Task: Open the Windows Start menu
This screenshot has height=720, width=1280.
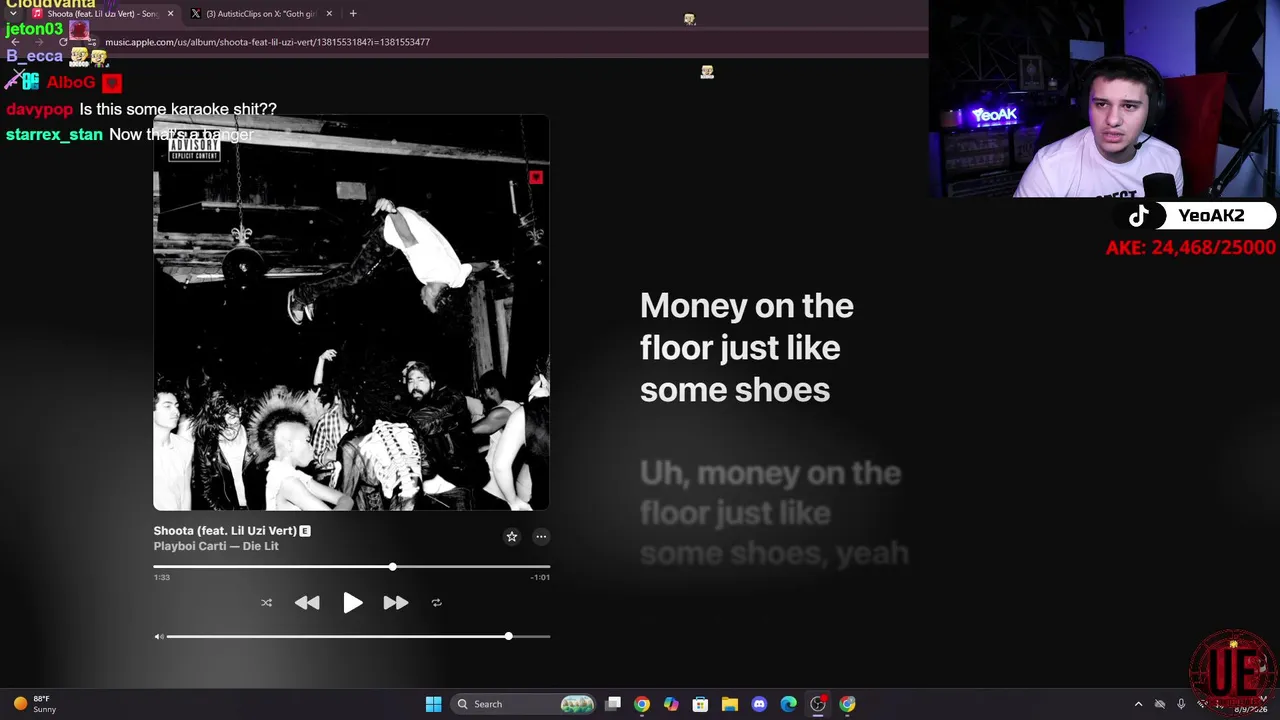Action: click(x=433, y=704)
